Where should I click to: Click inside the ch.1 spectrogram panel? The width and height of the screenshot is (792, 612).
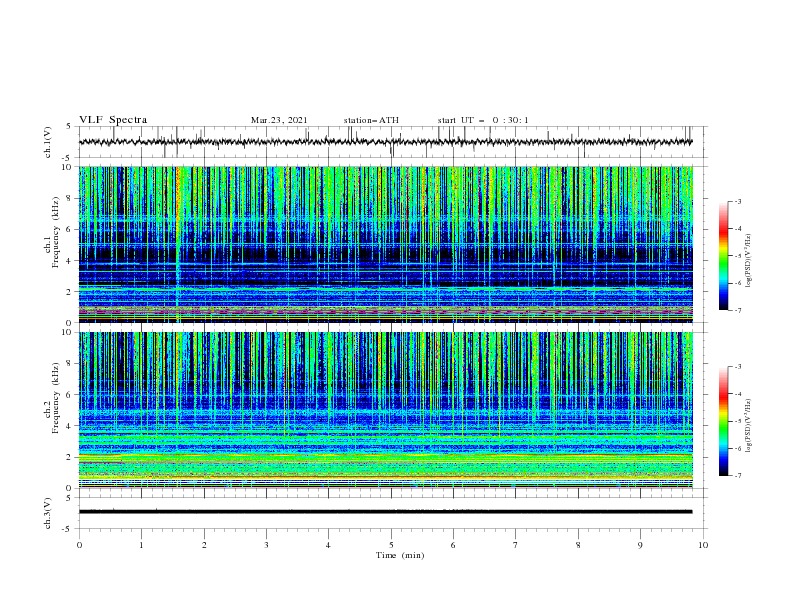pyautogui.click(x=385, y=244)
